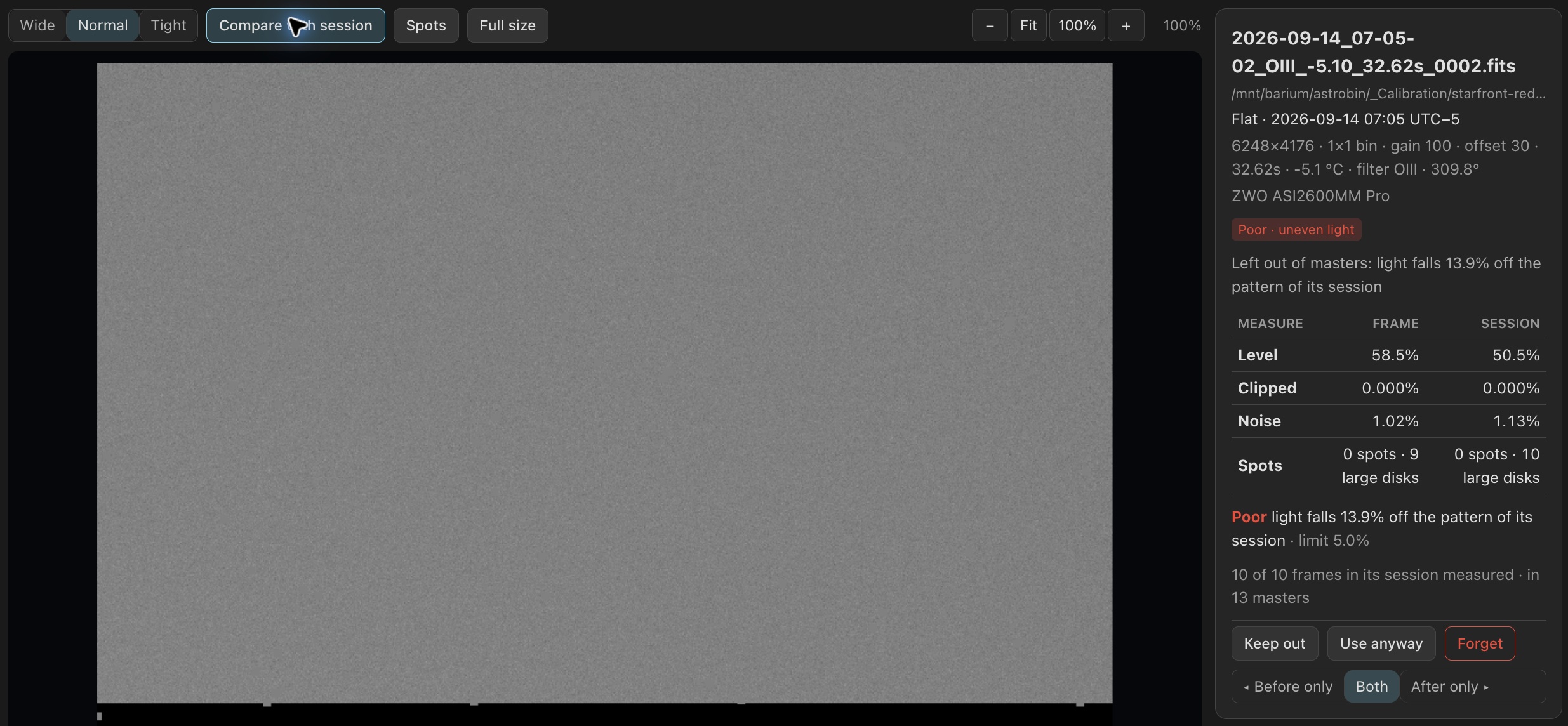Click the SESSION column header
This screenshot has width=1568, height=726.
click(x=1510, y=324)
